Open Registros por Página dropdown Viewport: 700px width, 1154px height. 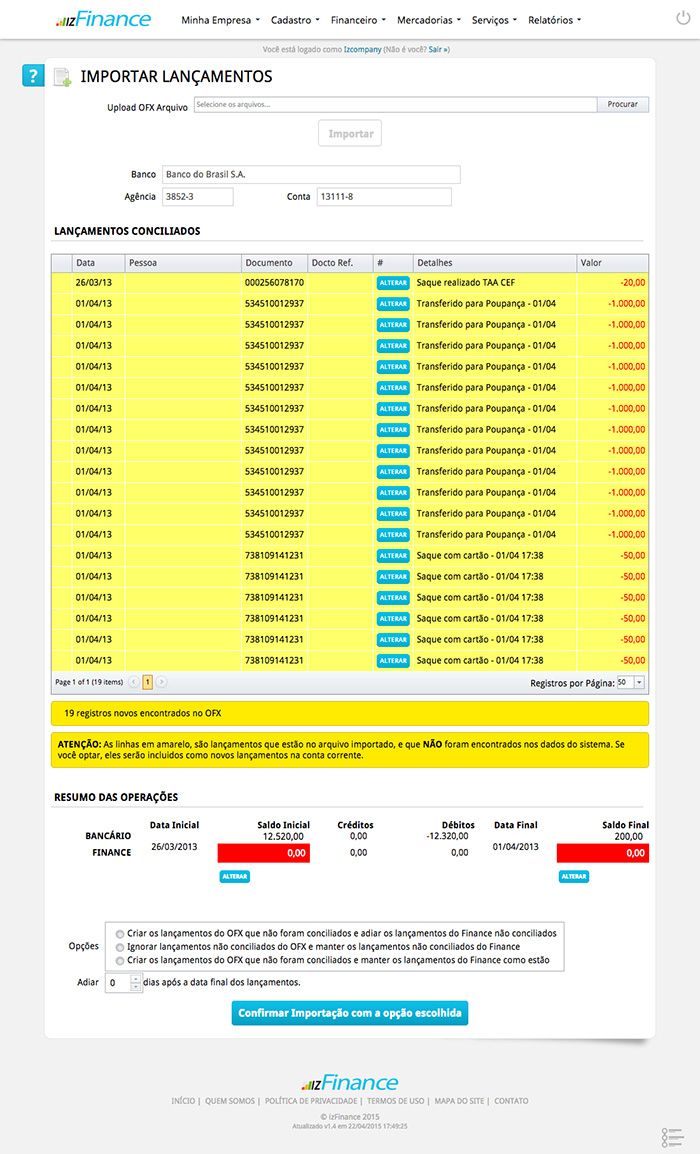coord(631,682)
